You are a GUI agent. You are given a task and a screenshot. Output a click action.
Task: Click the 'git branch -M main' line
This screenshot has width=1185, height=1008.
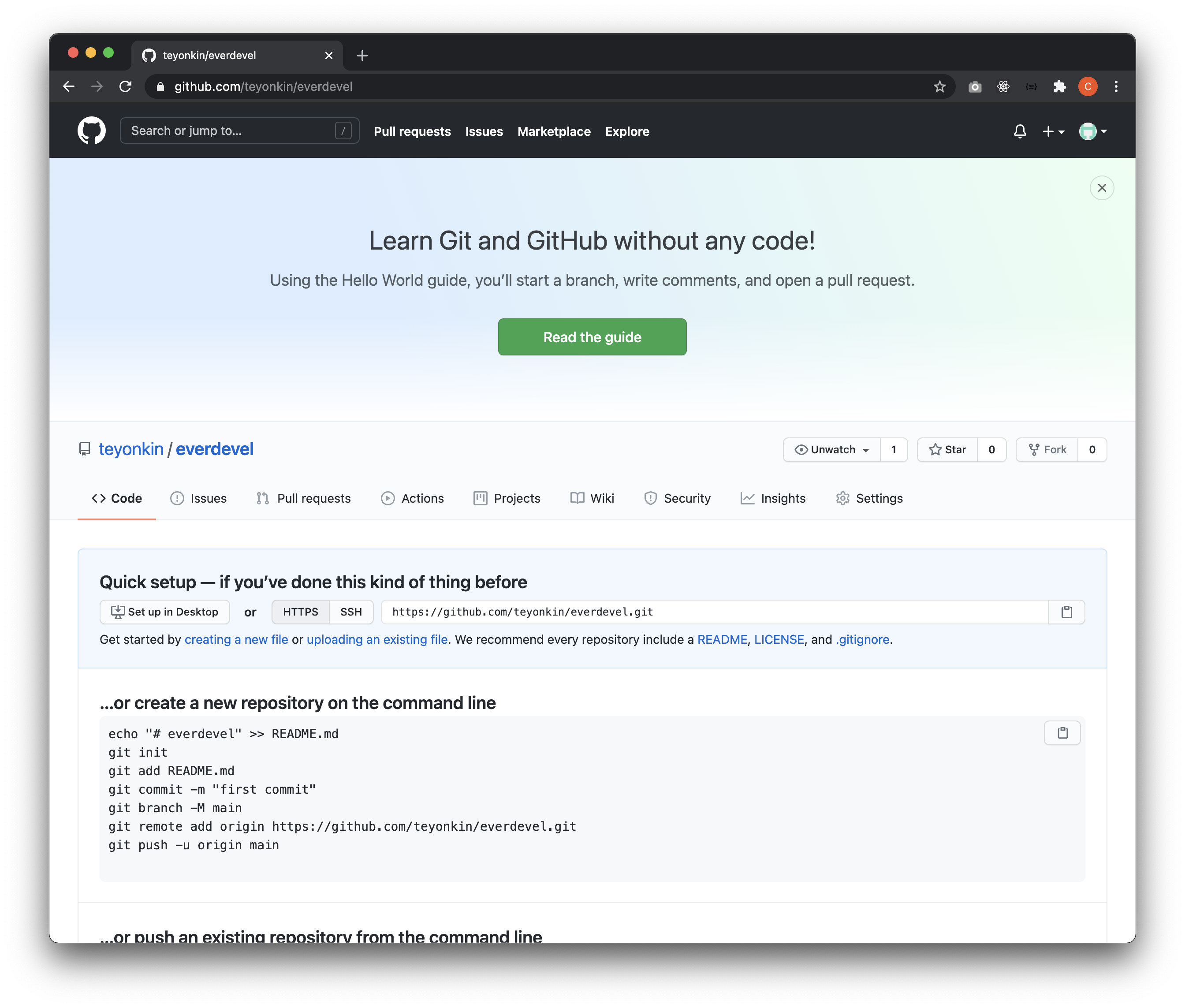(x=175, y=808)
